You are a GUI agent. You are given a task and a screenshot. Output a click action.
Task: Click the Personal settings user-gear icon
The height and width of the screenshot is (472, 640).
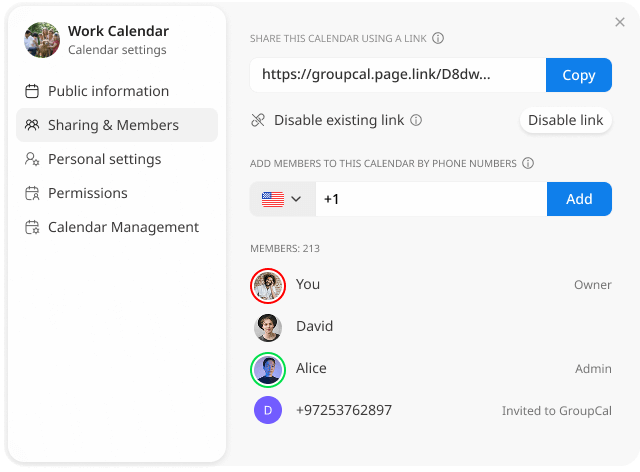click(32, 159)
